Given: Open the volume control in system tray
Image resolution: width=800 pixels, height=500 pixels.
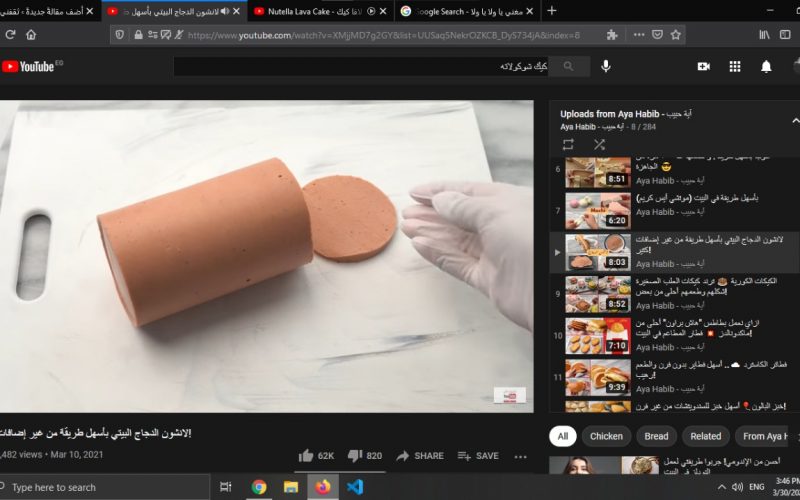Looking at the screenshot, I should (x=737, y=487).
